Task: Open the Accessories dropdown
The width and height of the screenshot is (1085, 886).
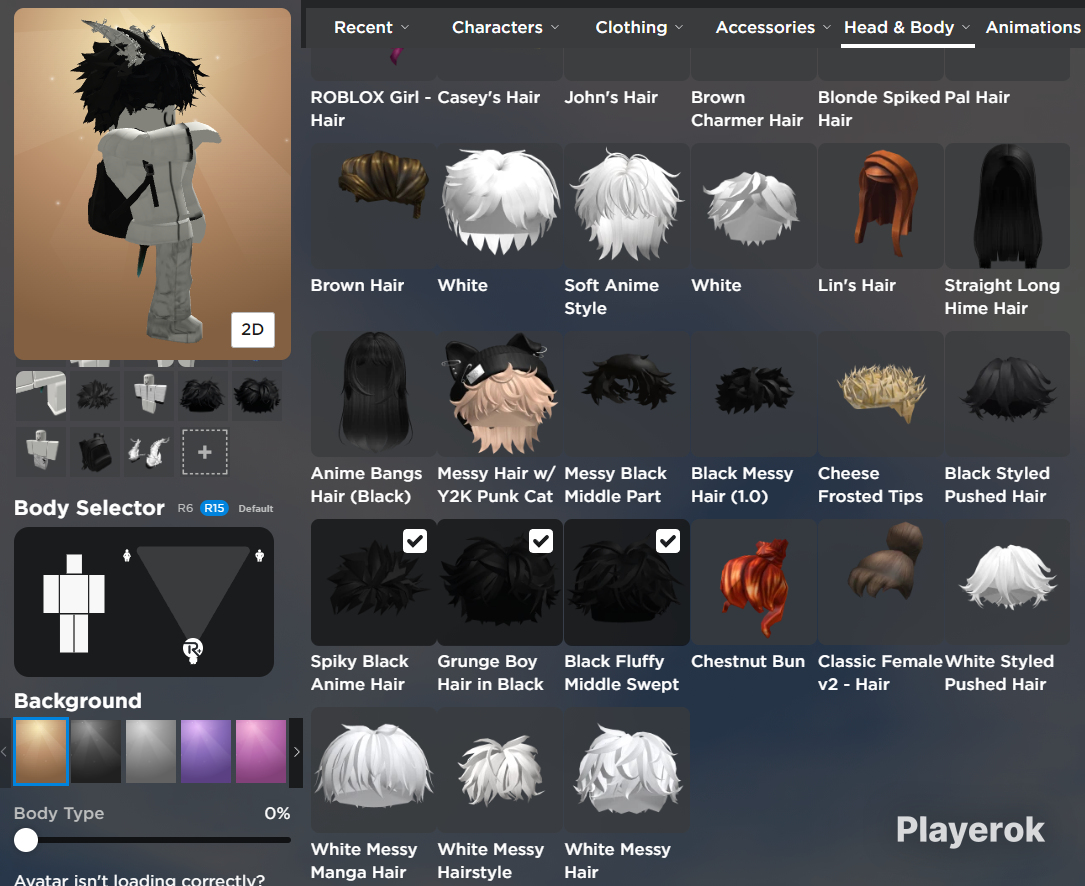Action: [x=773, y=28]
